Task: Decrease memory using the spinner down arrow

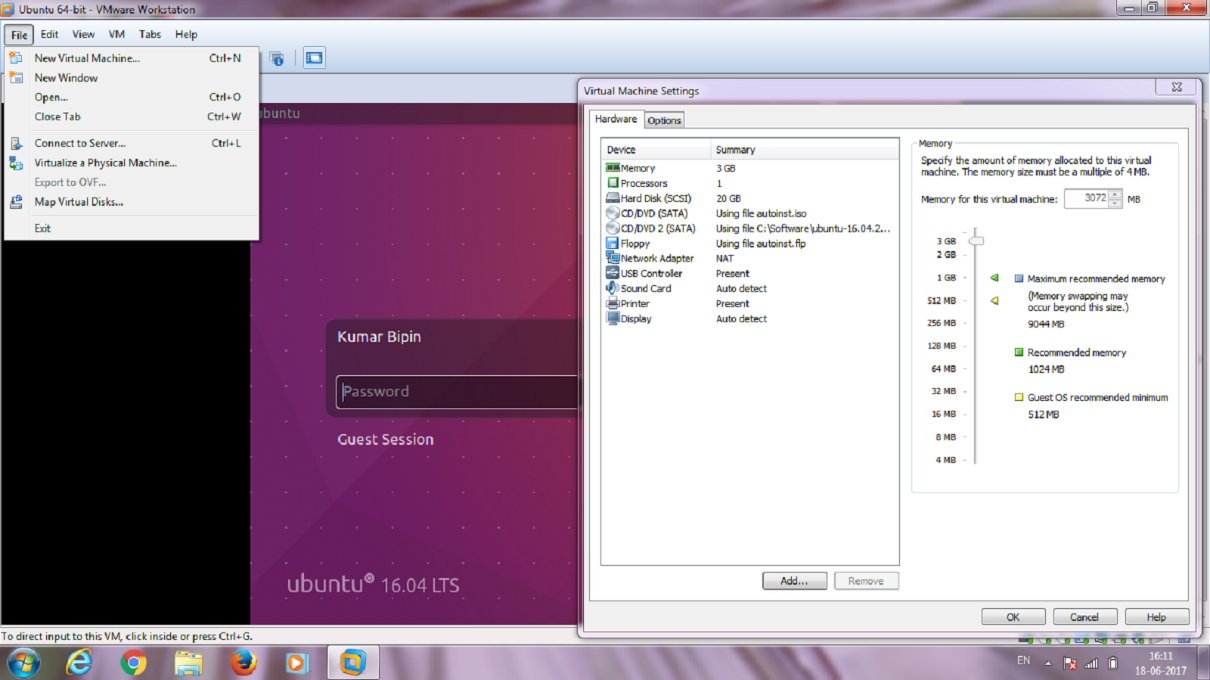Action: (1116, 203)
